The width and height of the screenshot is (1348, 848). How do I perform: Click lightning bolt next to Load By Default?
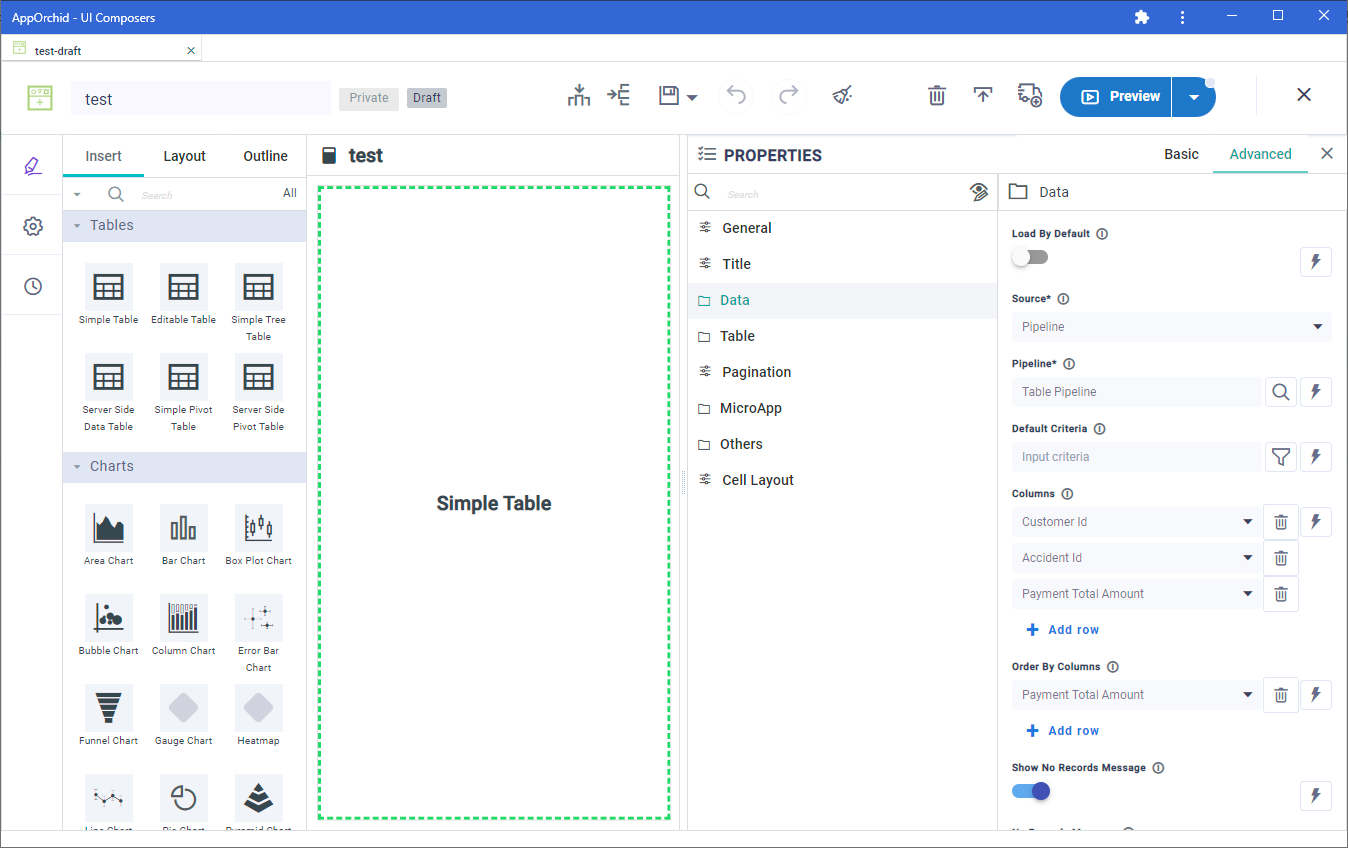click(1315, 262)
